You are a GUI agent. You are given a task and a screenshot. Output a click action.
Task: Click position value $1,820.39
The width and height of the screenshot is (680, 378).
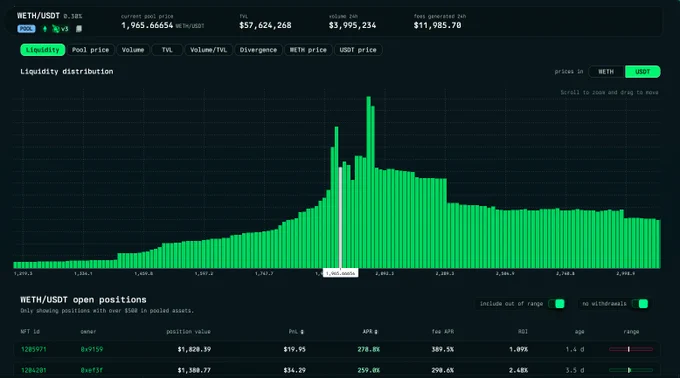[x=194, y=349]
